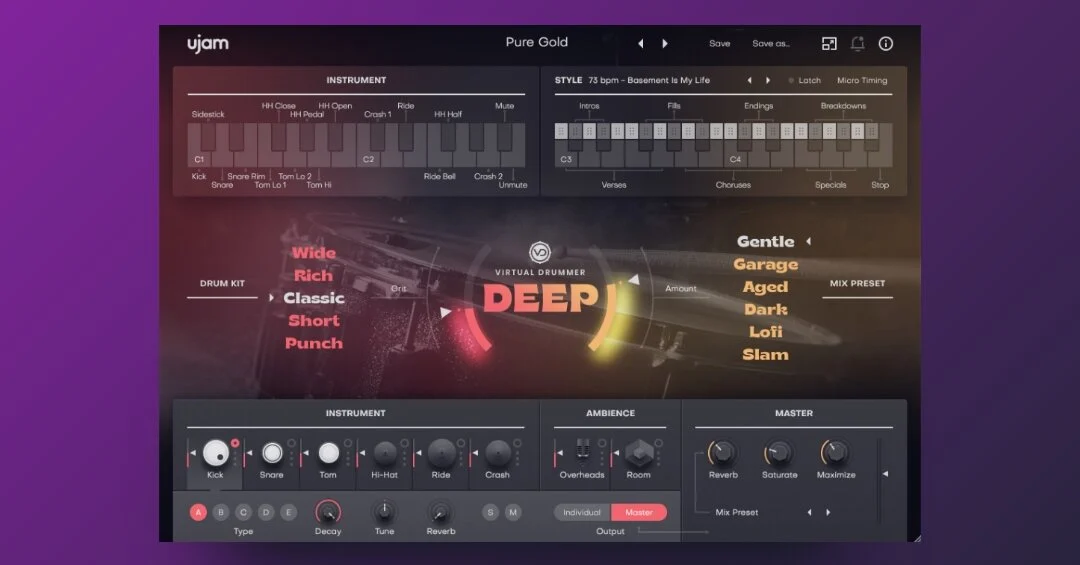Click the Saturate knob

point(779,453)
